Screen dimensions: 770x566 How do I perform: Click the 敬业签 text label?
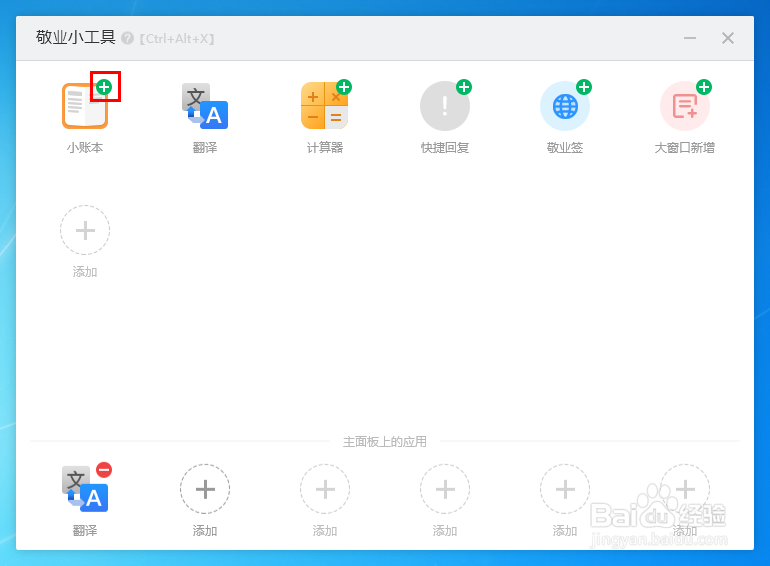(x=565, y=148)
